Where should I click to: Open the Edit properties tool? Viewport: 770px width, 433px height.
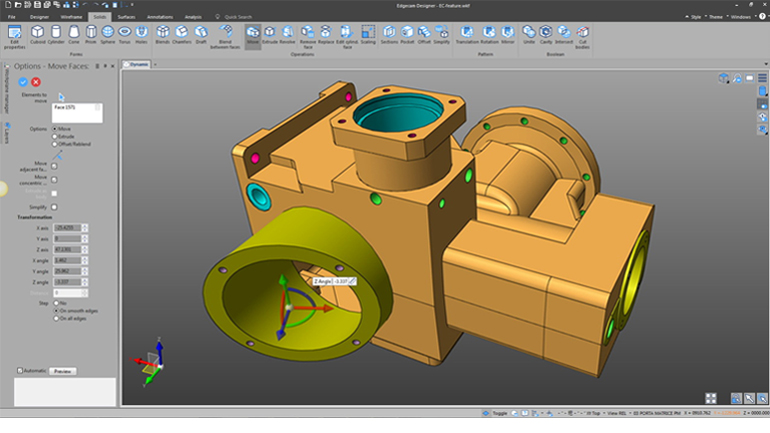click(14, 37)
